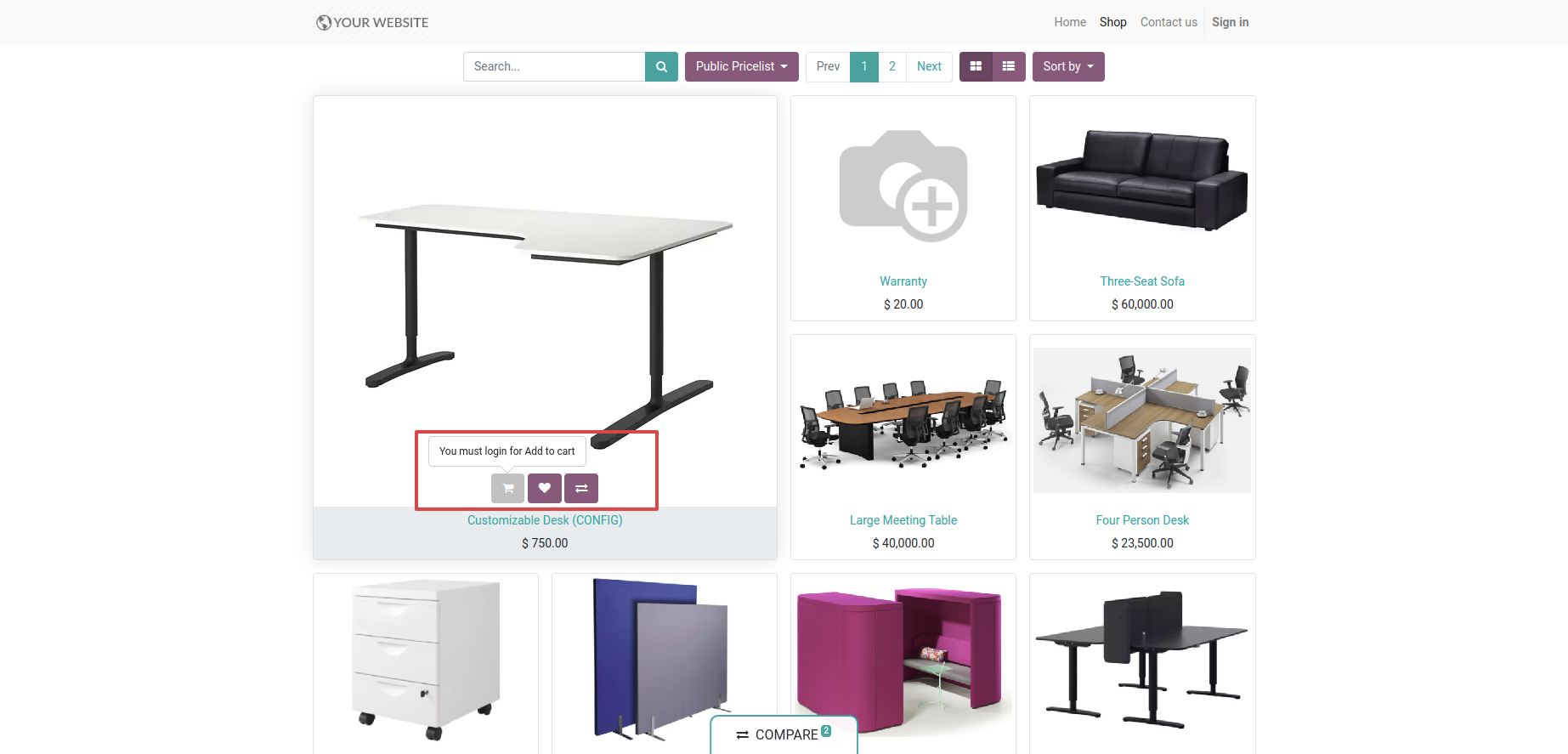Switch to list view layout
This screenshot has width=1568, height=754.
click(1009, 66)
